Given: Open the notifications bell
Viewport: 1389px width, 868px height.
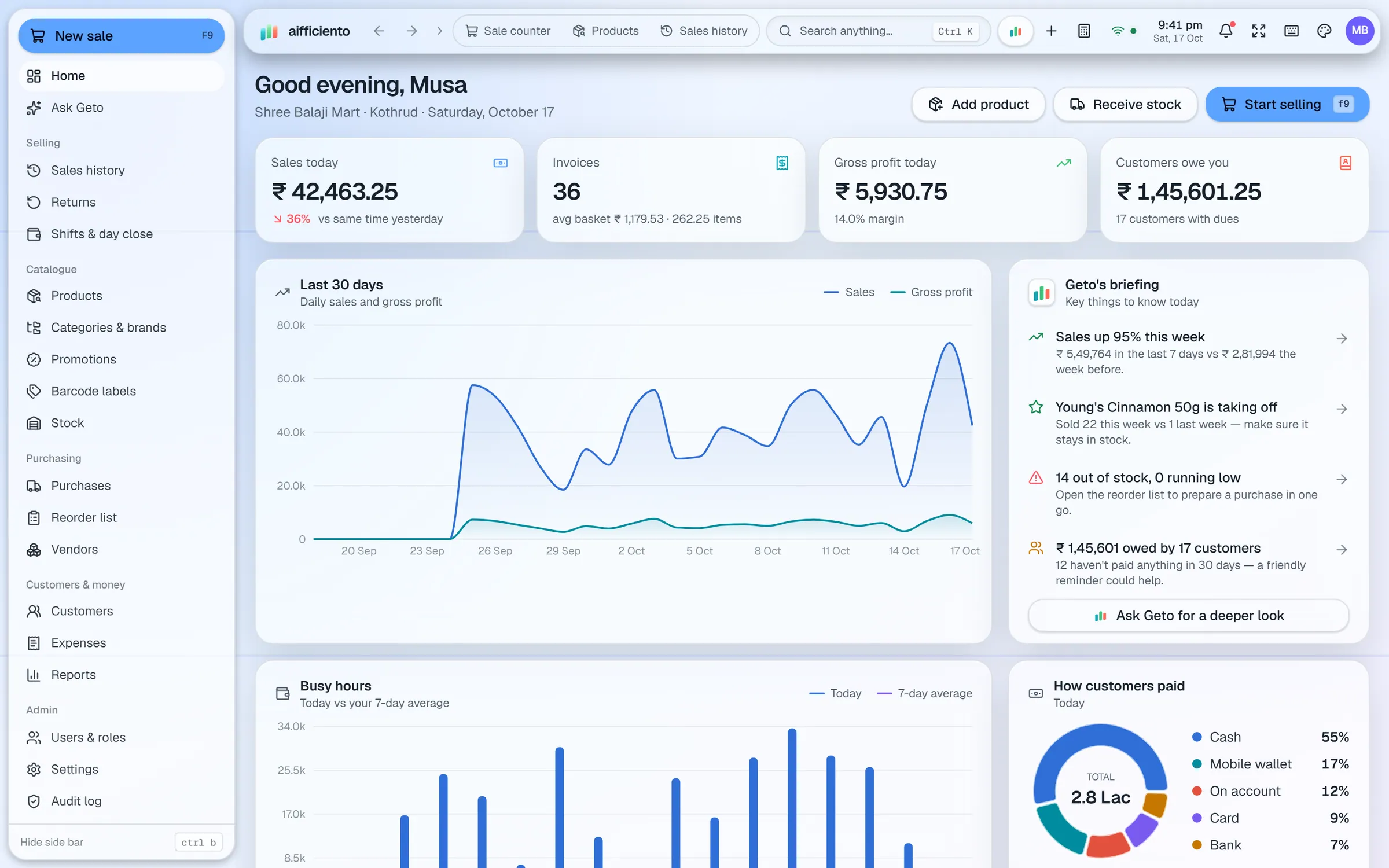Looking at the screenshot, I should click(x=1226, y=31).
